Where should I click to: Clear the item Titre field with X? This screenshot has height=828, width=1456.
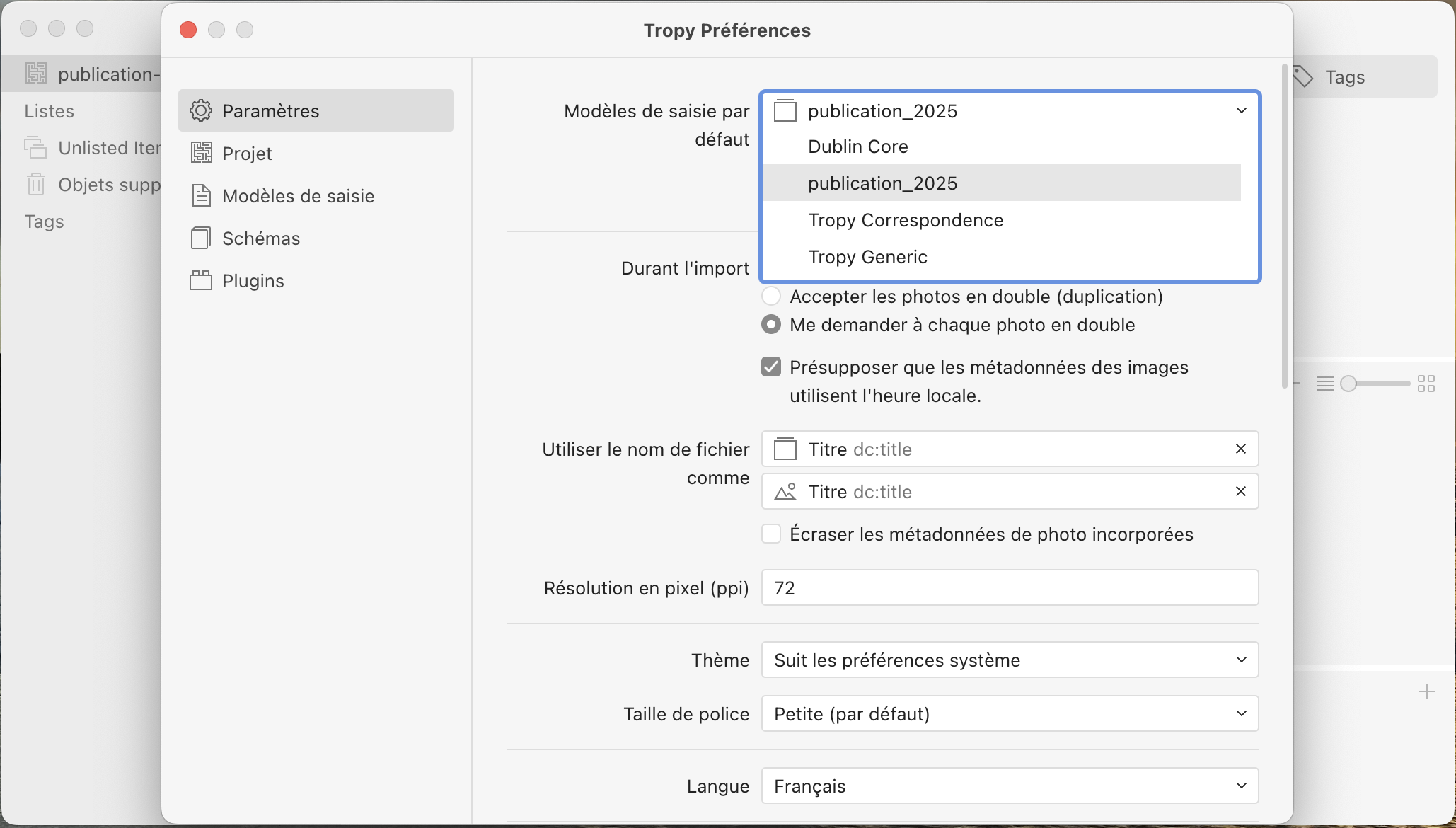[1240, 449]
